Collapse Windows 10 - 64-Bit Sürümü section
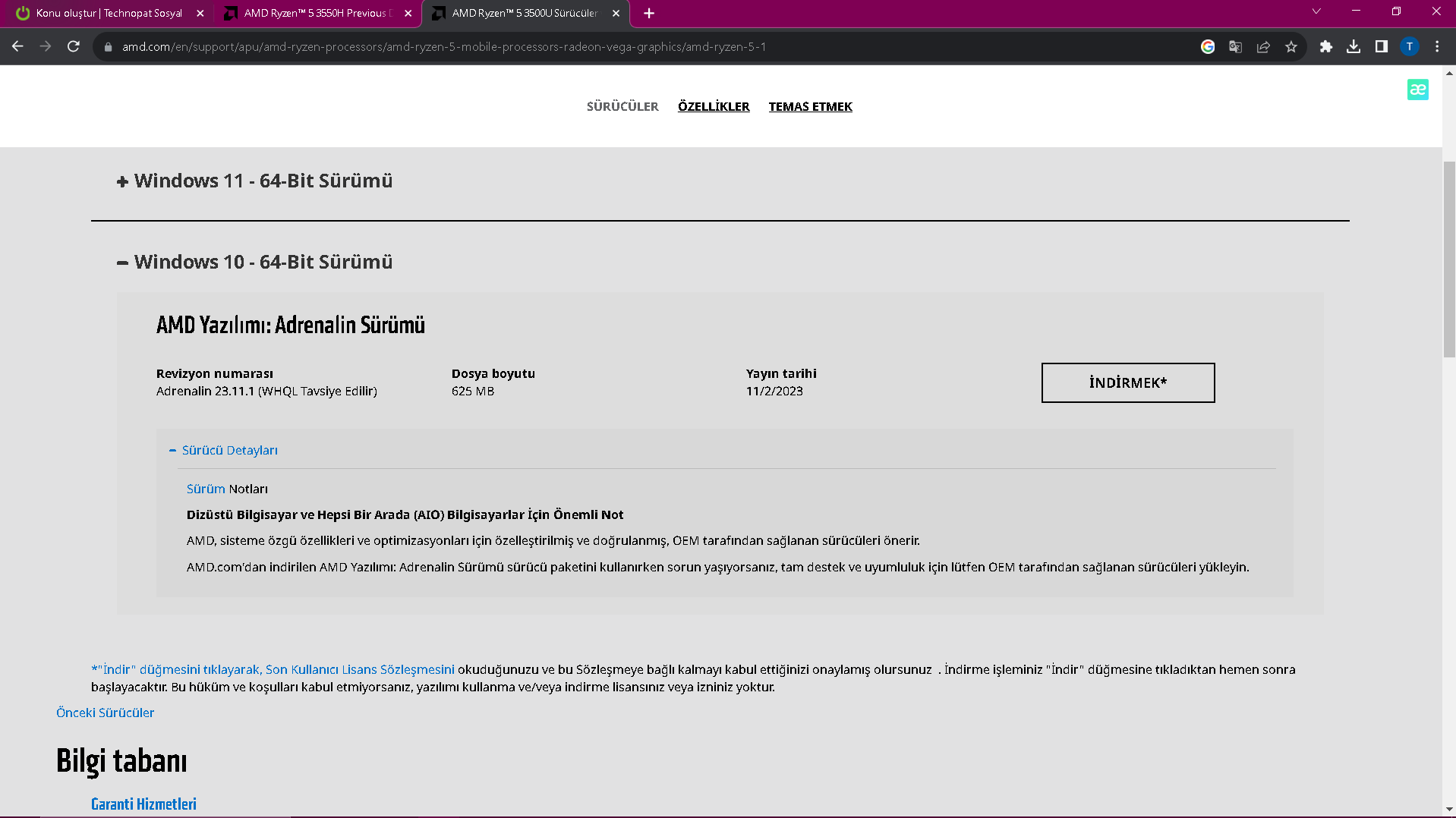Screen dimensions: 1456x818 point(255,263)
